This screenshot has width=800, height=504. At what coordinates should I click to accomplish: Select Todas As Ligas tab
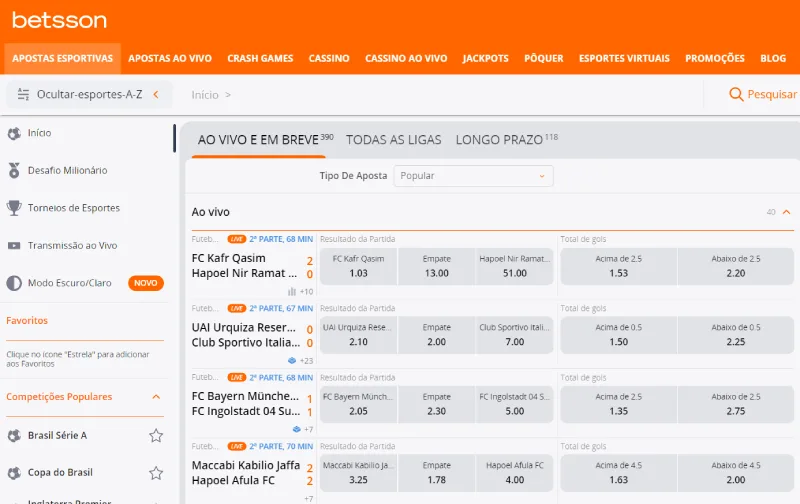(x=393, y=140)
